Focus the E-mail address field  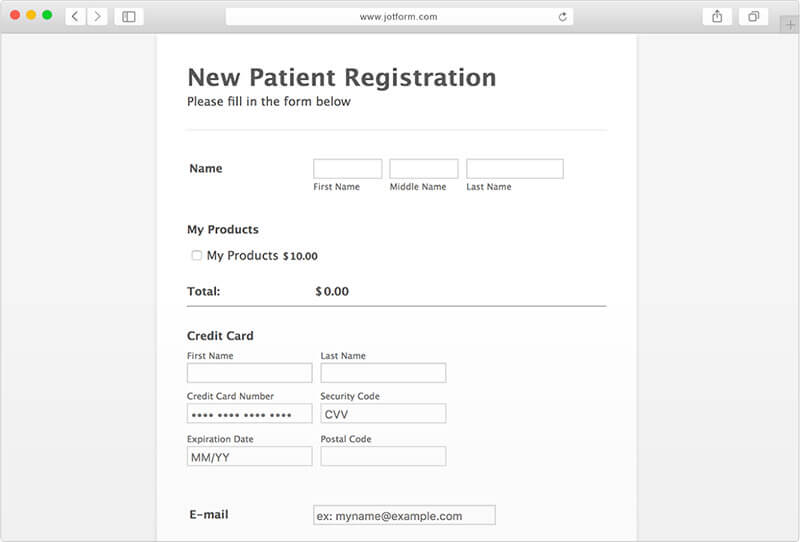[404, 515]
